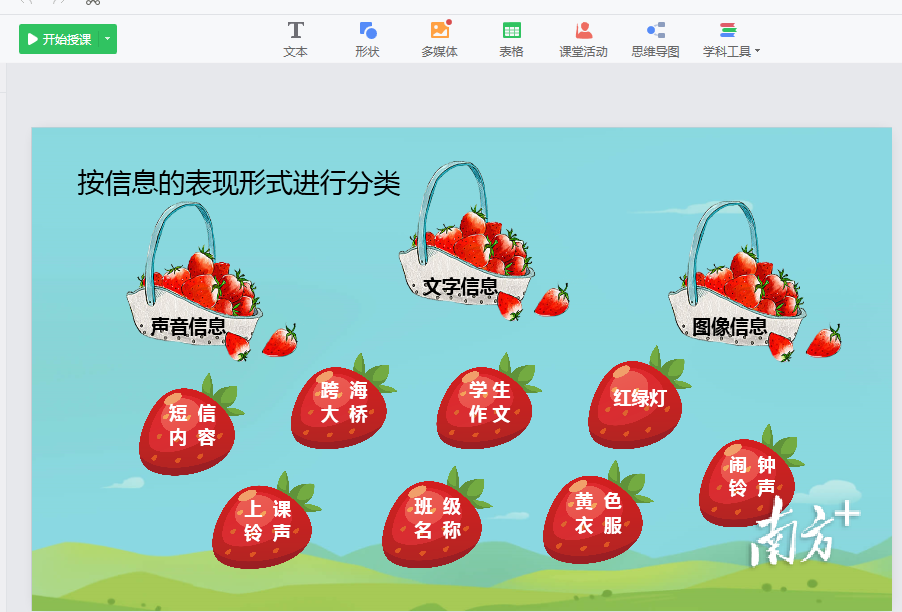Insert a 表格 table
The height and width of the screenshot is (612, 902).
tap(511, 39)
